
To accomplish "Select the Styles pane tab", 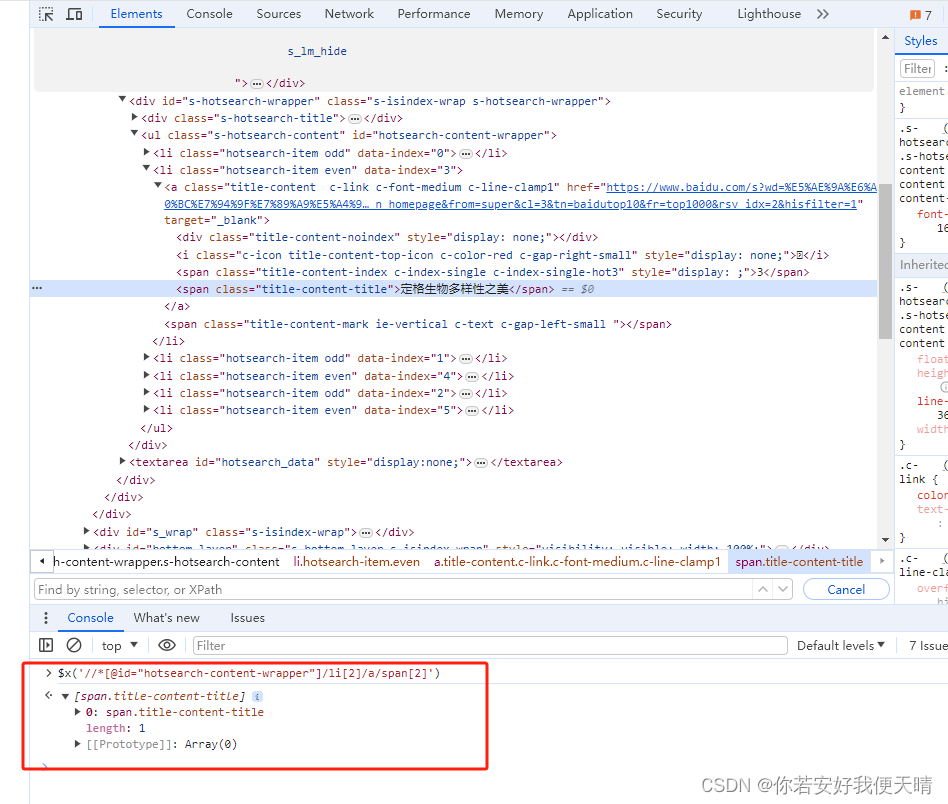I will (x=920, y=41).
